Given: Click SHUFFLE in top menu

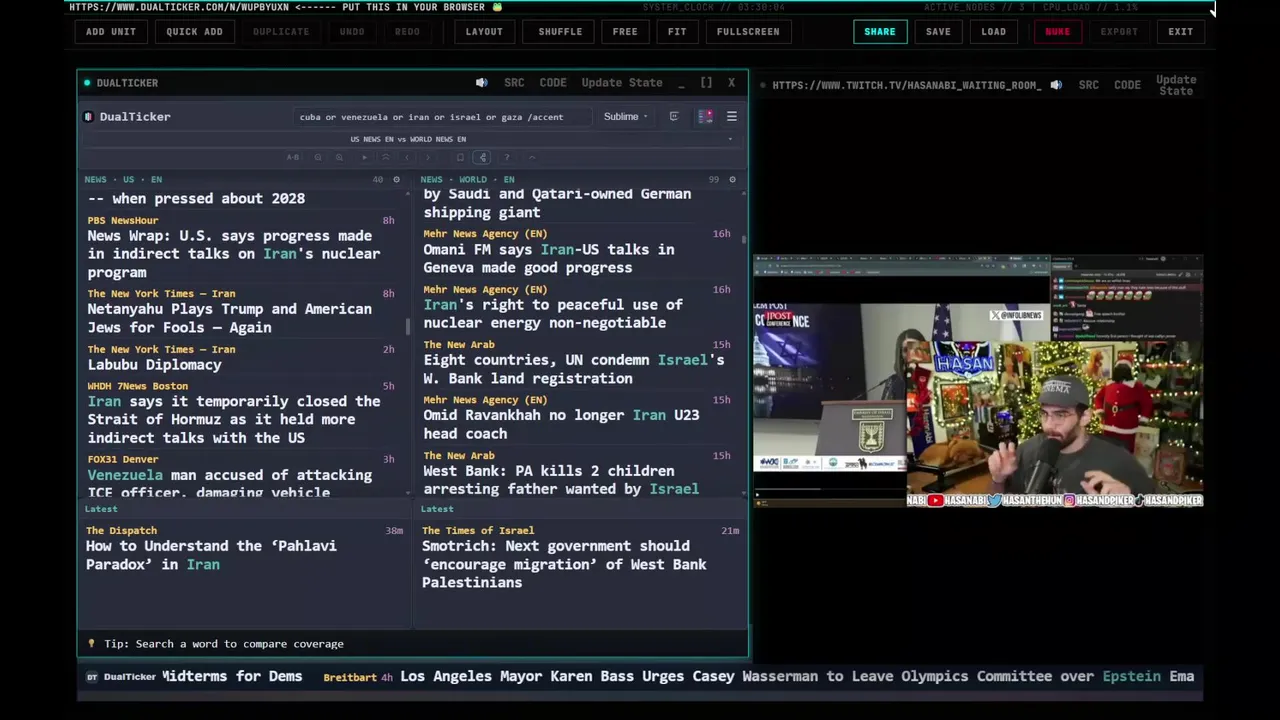Looking at the screenshot, I should click(560, 32).
